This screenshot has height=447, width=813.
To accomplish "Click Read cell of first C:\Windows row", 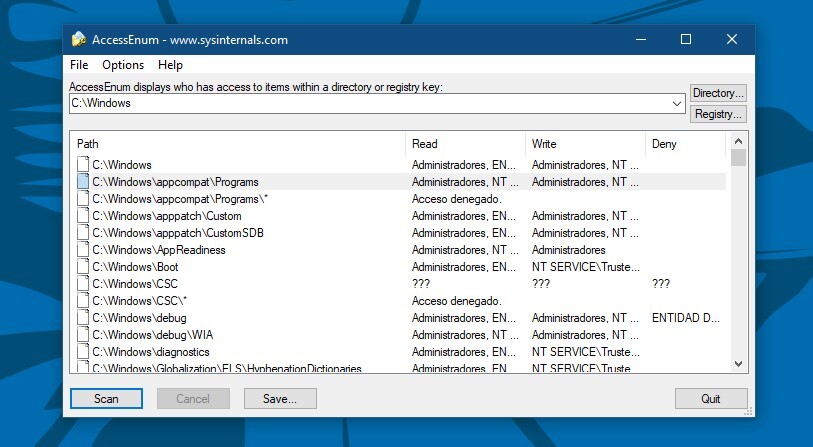I will [464, 165].
